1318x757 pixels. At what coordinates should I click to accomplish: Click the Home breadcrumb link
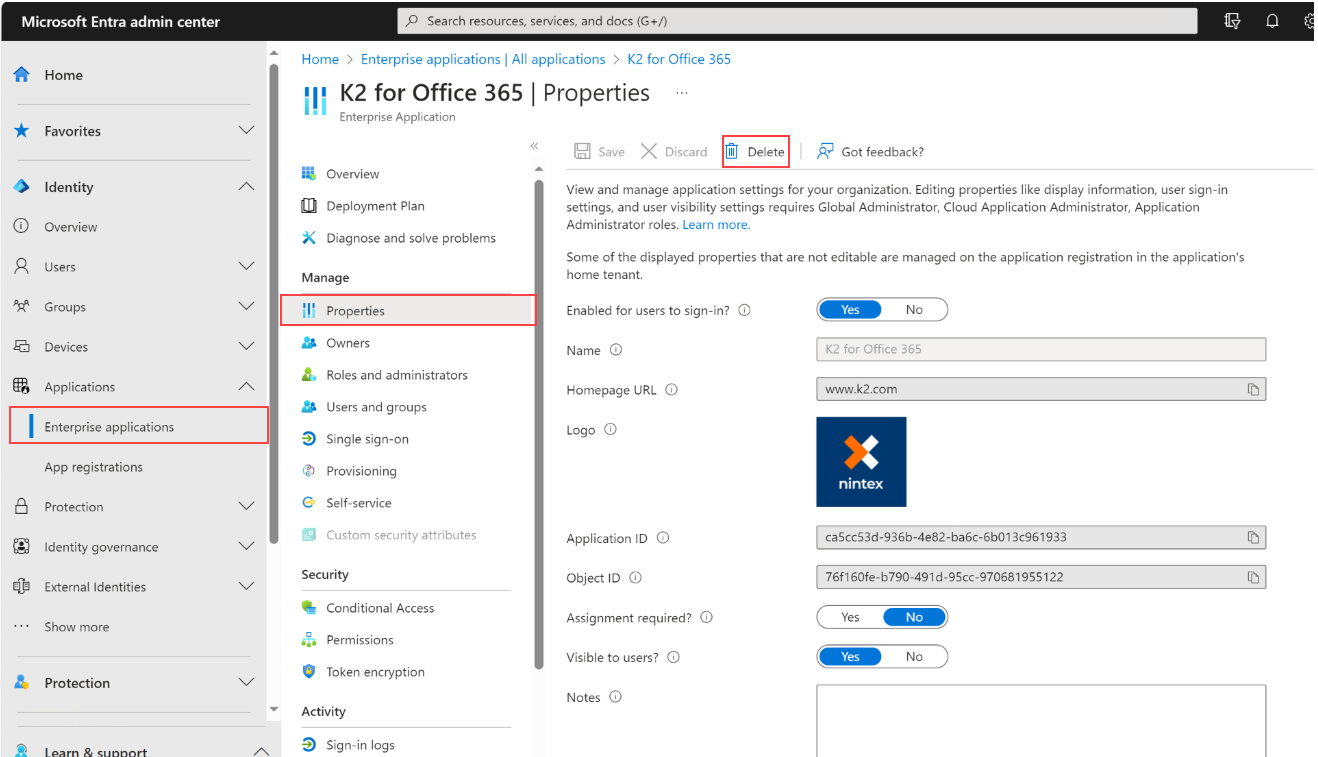click(320, 59)
